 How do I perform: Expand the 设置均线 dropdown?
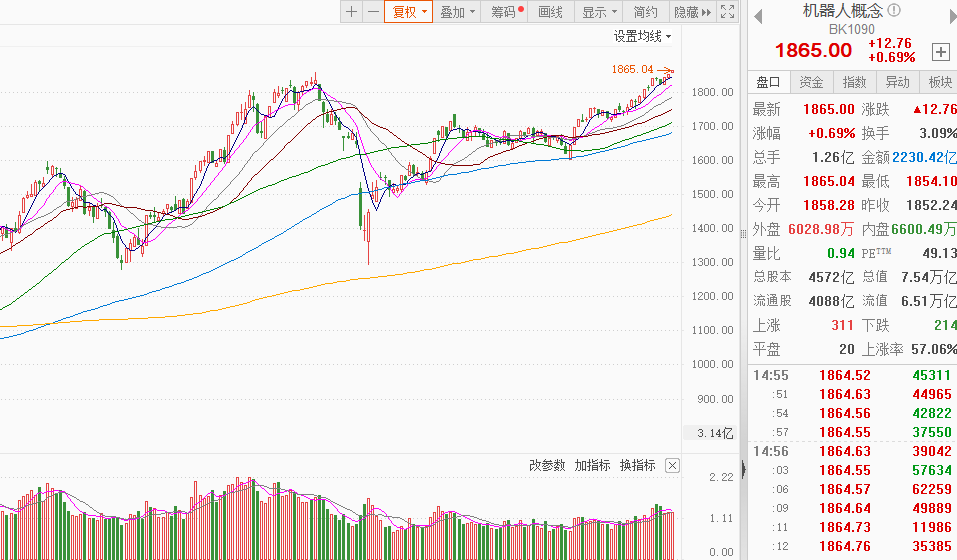pyautogui.click(x=642, y=36)
